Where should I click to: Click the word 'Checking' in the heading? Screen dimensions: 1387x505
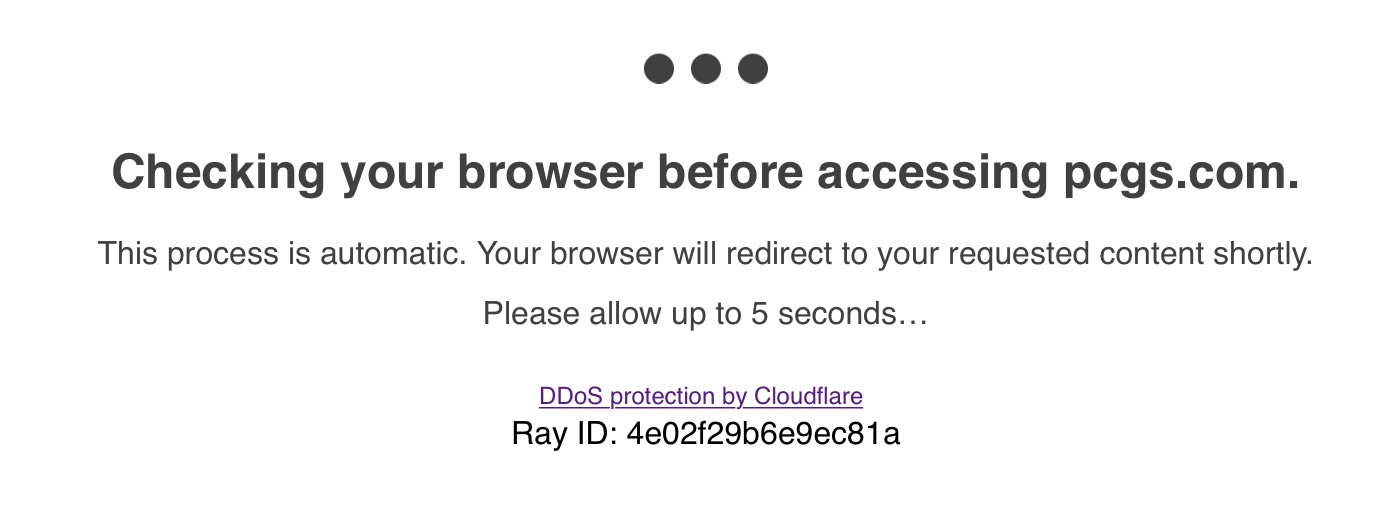219,174
